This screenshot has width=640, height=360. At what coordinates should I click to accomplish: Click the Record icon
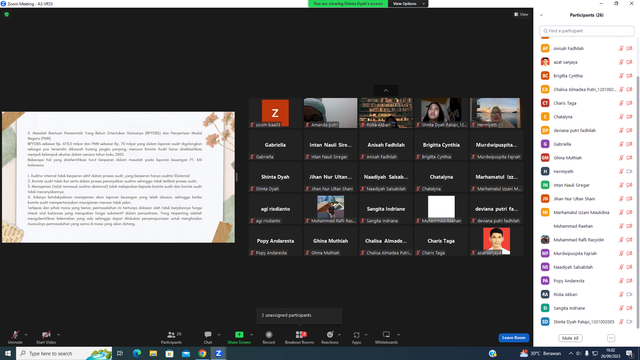point(269,335)
